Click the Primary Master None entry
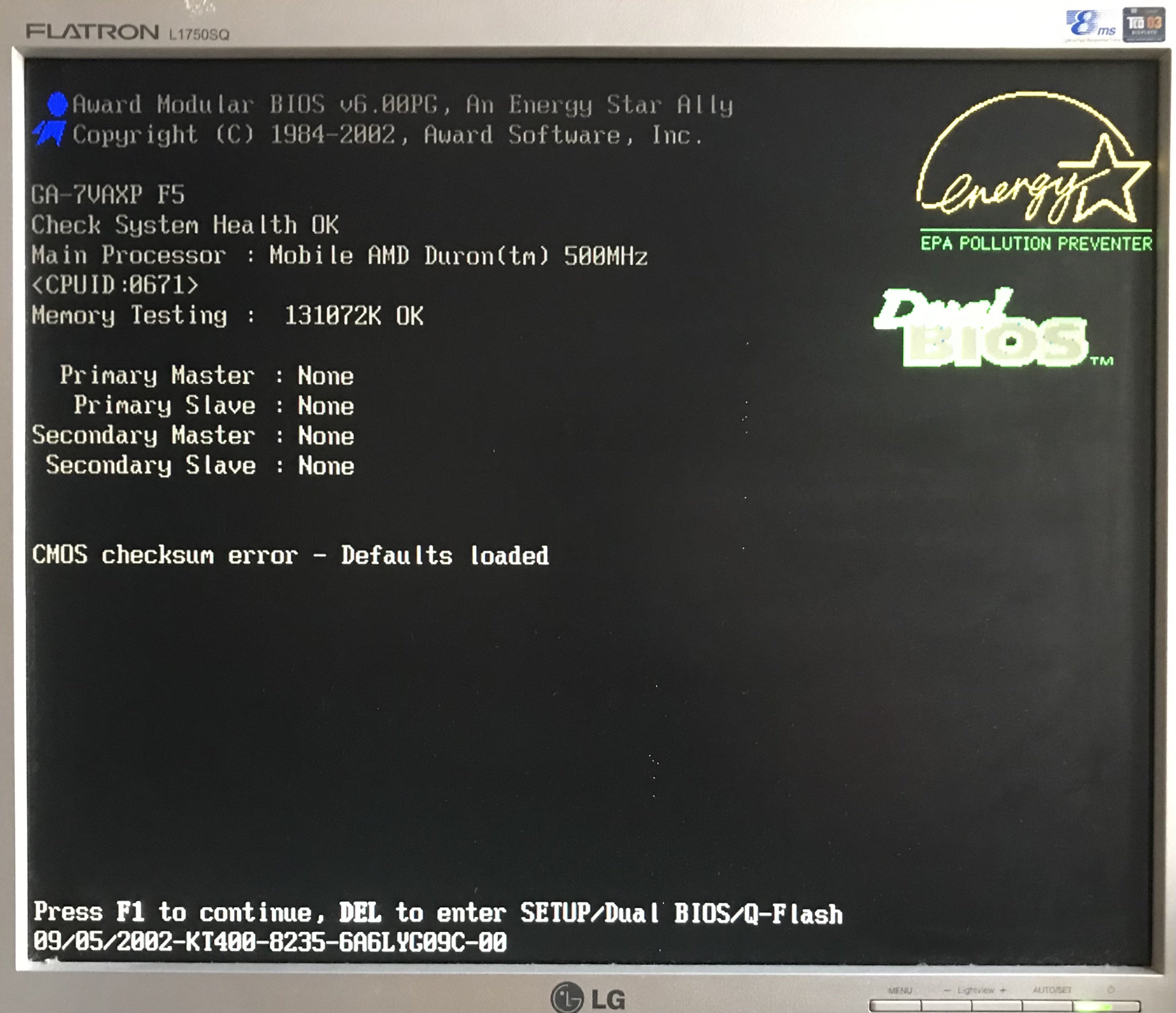The width and height of the screenshot is (1176, 1013). click(x=206, y=376)
